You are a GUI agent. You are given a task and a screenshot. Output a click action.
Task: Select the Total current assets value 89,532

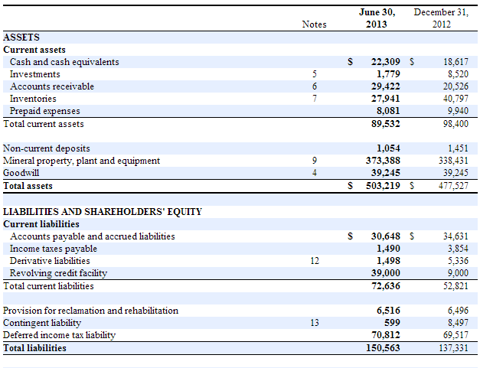pos(386,124)
